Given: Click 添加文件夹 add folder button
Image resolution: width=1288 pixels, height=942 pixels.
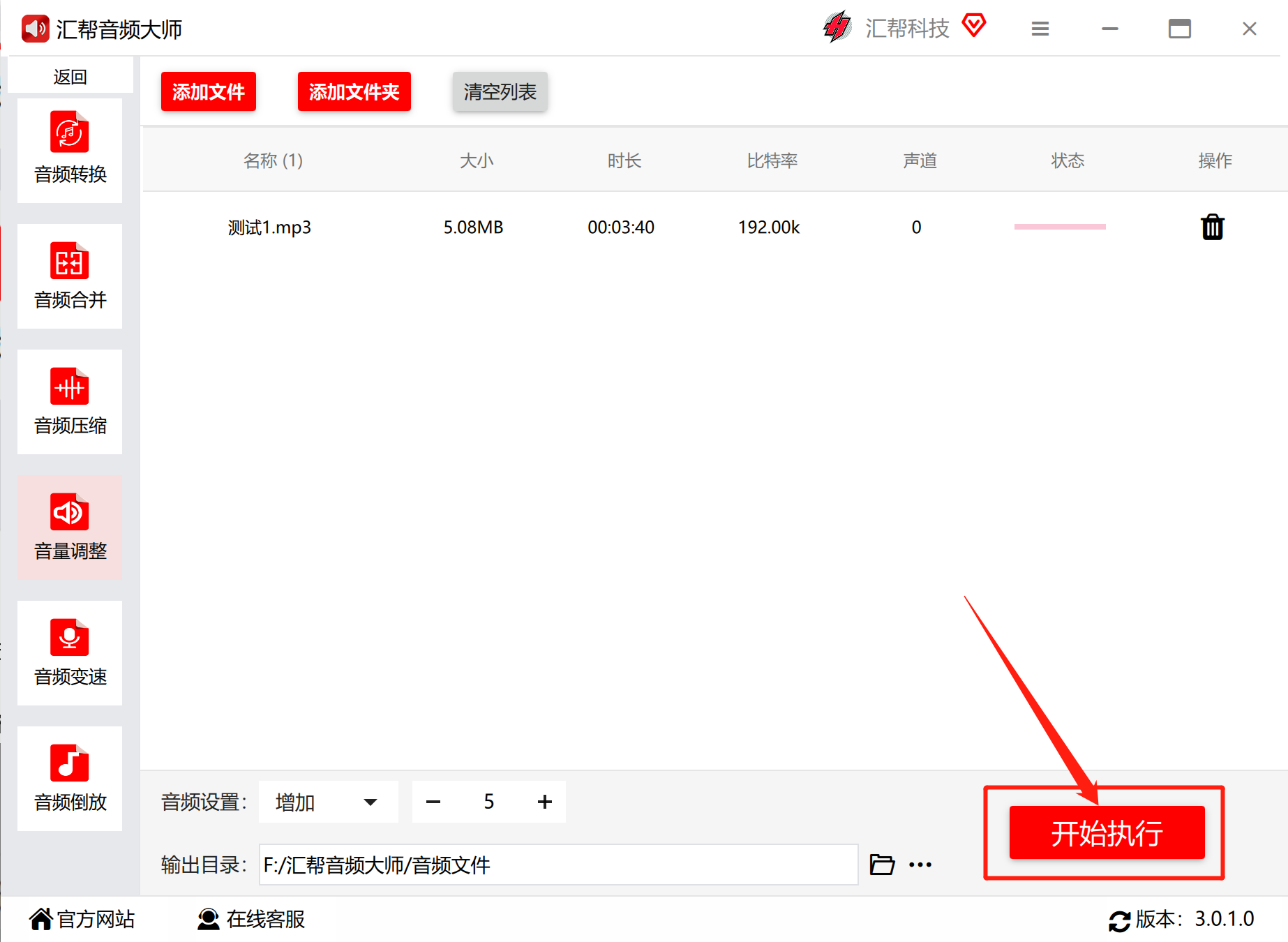Looking at the screenshot, I should [354, 91].
